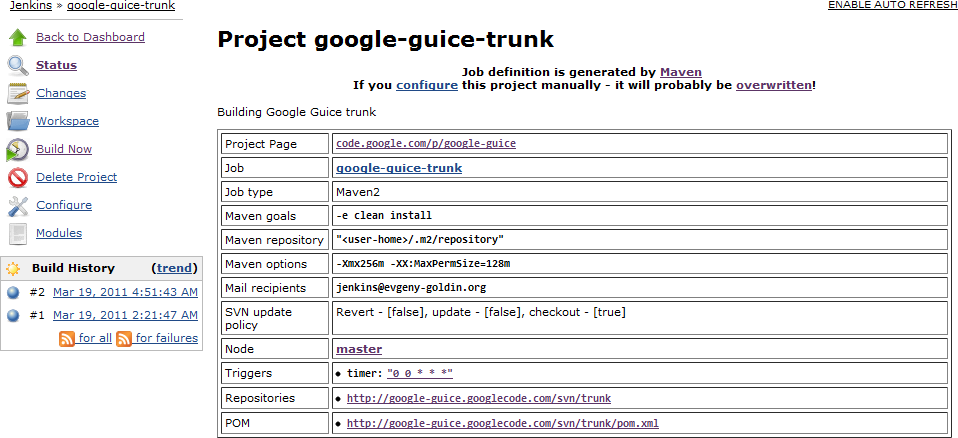958x438 pixels.
Task: Open the Configure sidebar link
Action: tap(64, 205)
